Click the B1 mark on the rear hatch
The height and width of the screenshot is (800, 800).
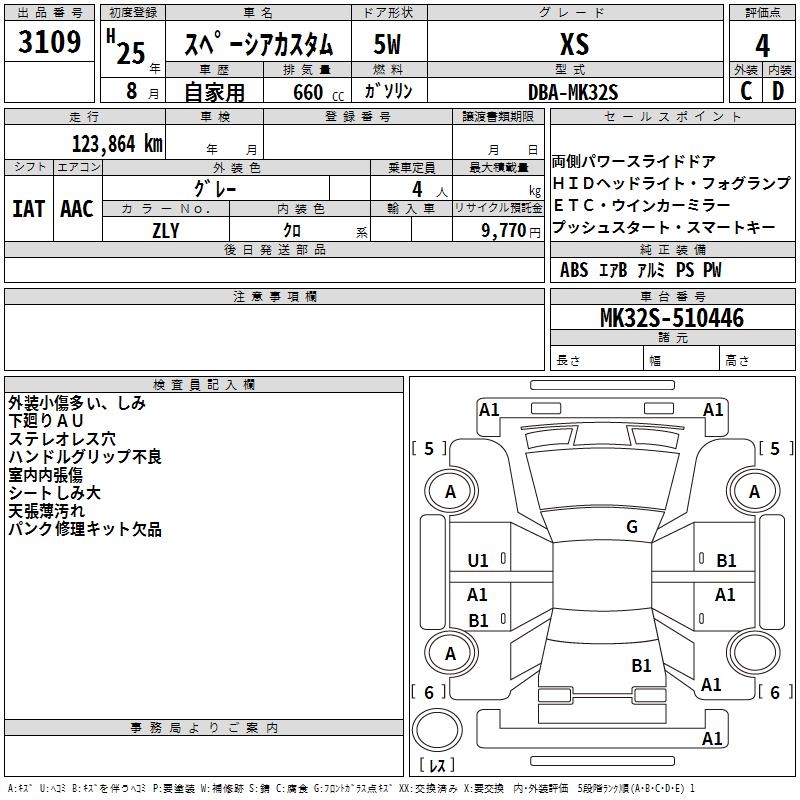641,665
